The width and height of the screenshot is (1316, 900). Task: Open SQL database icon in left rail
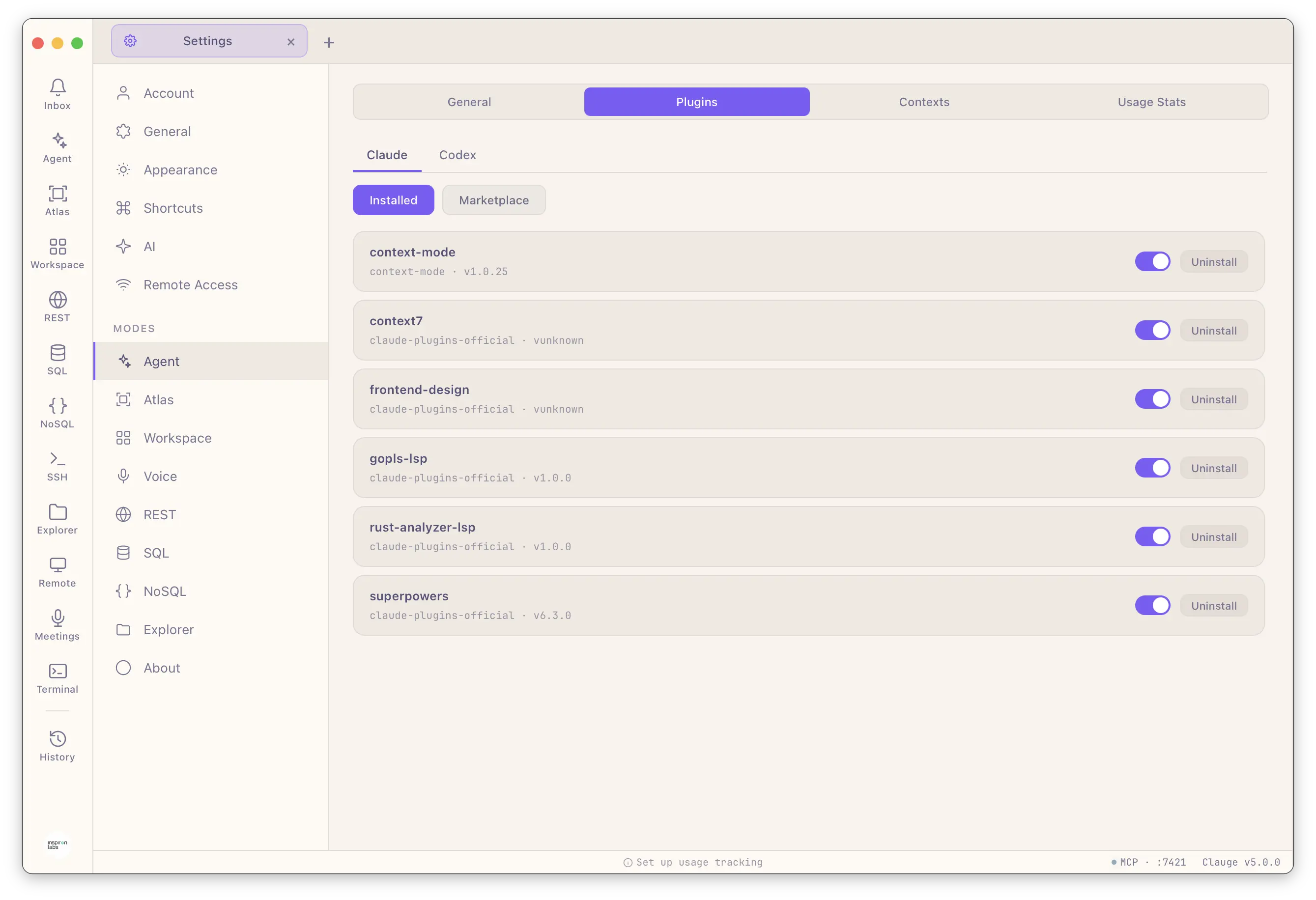57,360
